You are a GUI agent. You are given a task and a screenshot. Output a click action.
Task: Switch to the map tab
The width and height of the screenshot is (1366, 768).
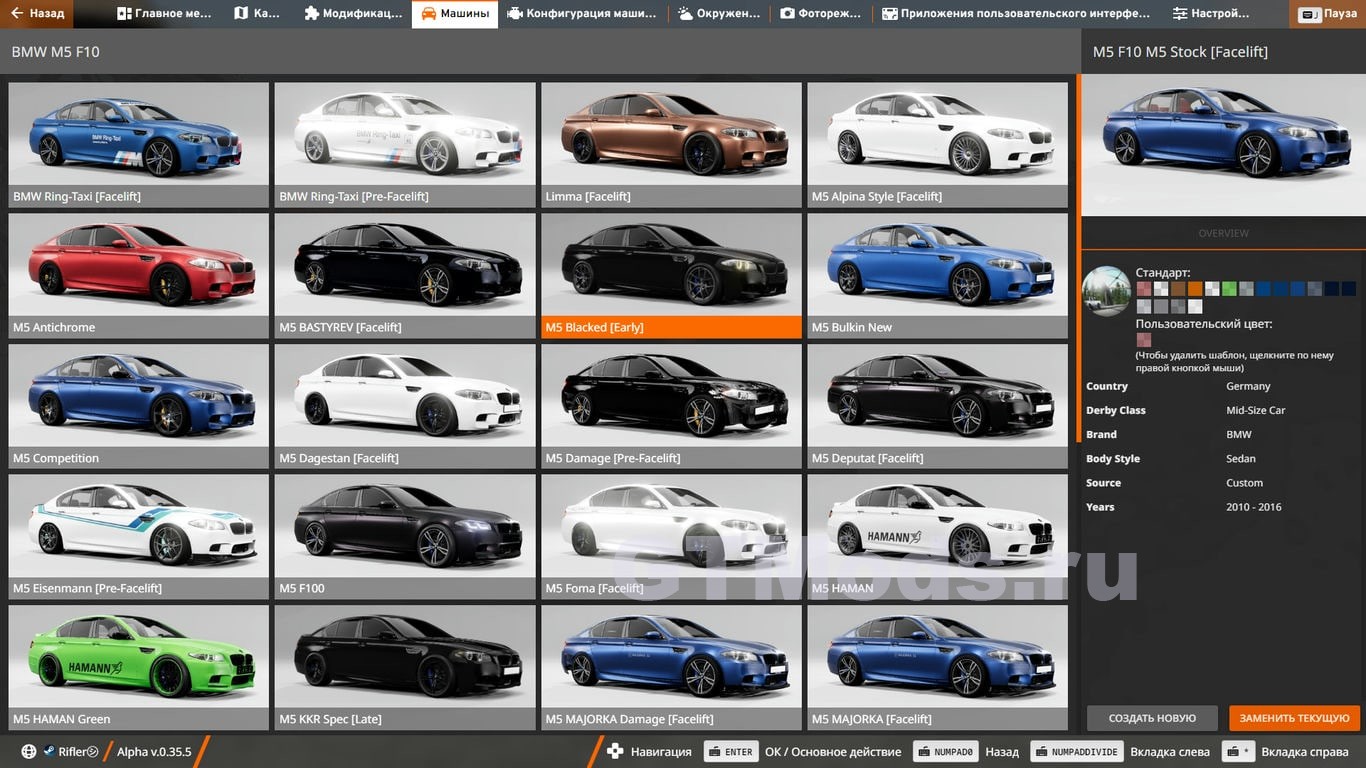pos(257,14)
